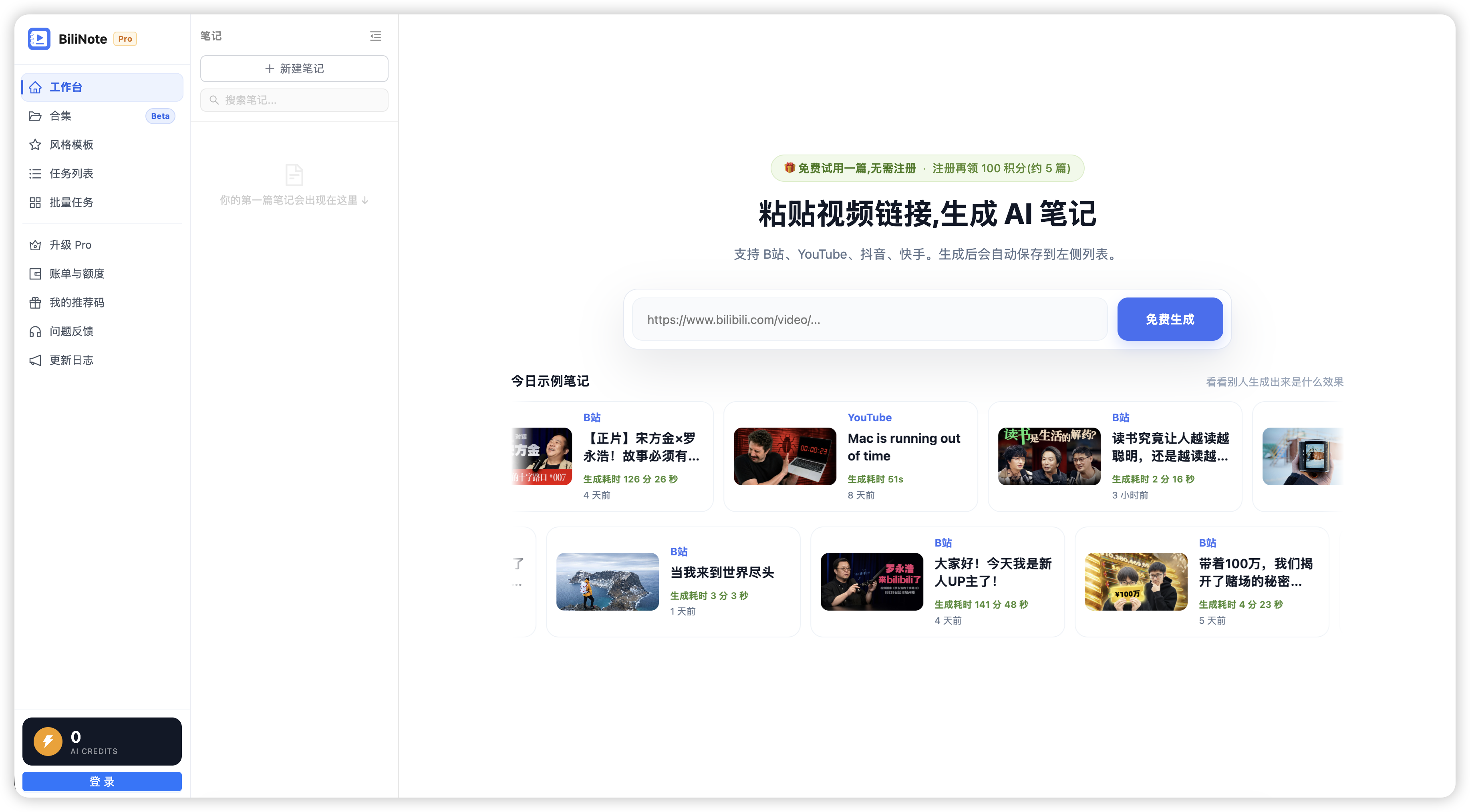Open 升级 Pro crown icon

(x=35, y=245)
